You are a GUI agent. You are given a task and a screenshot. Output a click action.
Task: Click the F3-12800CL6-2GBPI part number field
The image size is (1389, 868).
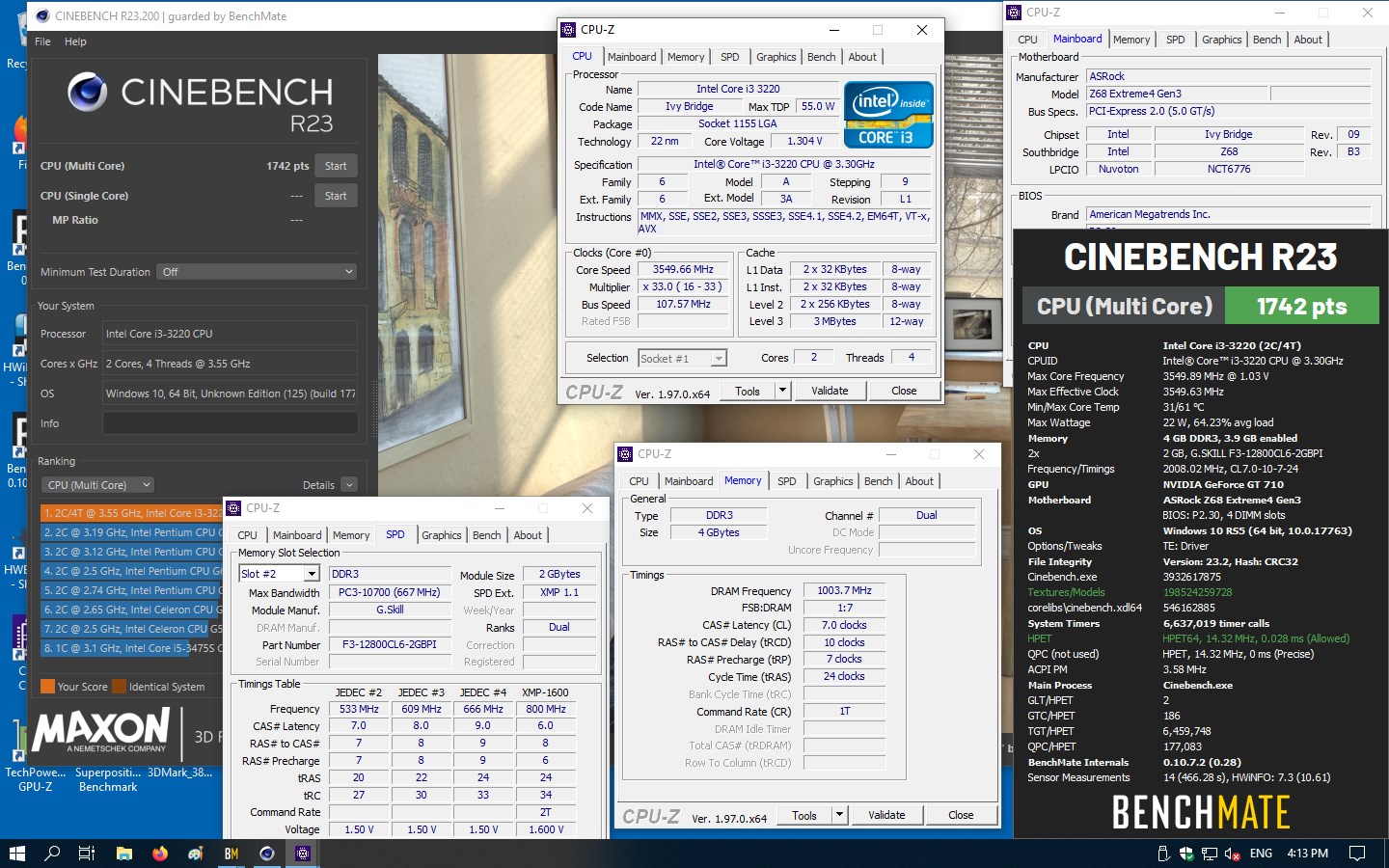[x=391, y=644]
